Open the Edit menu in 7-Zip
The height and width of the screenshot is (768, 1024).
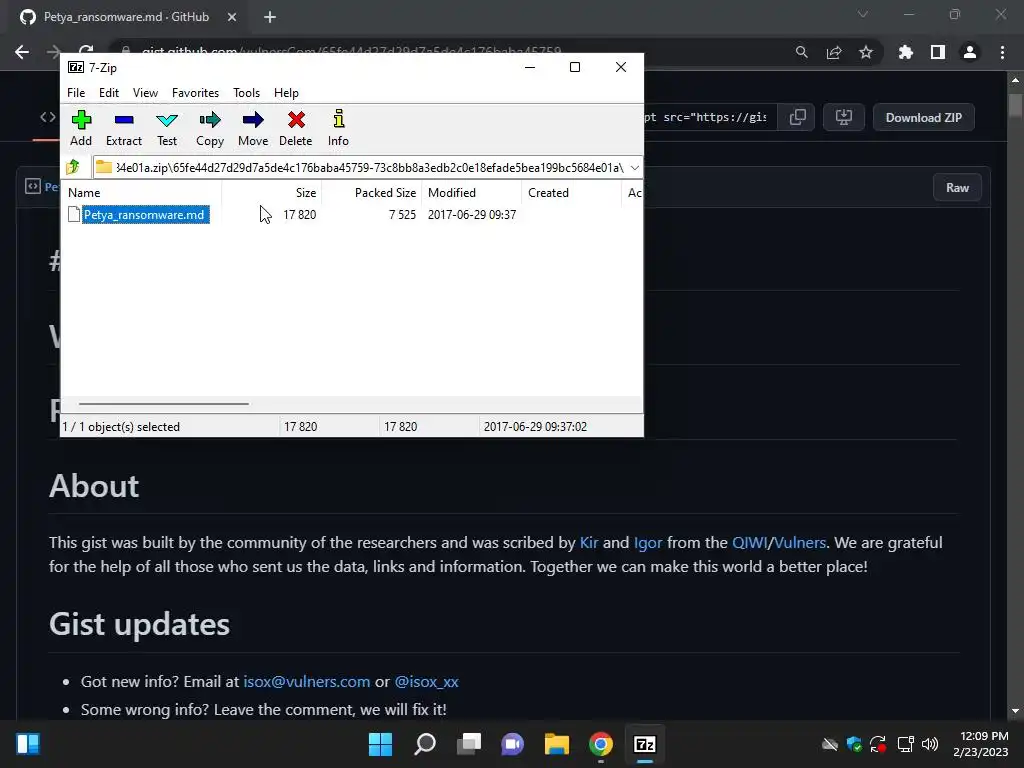click(x=108, y=93)
